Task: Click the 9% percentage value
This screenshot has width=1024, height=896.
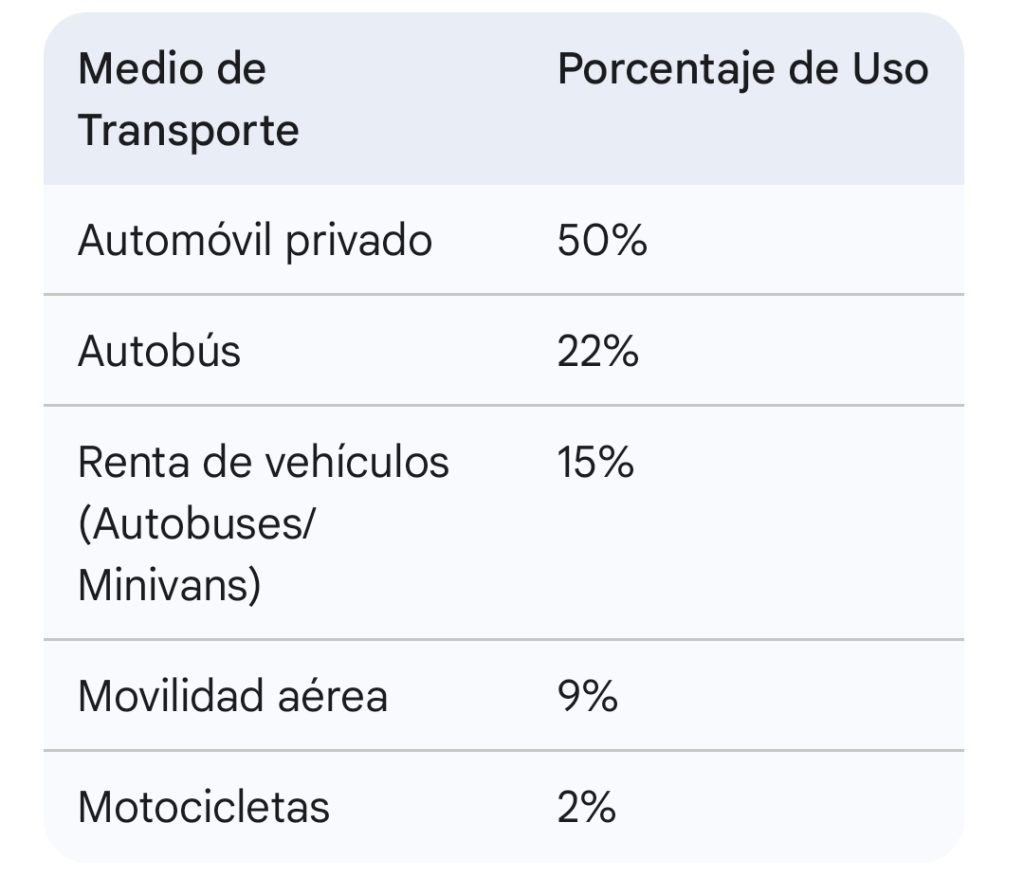Action: click(587, 696)
